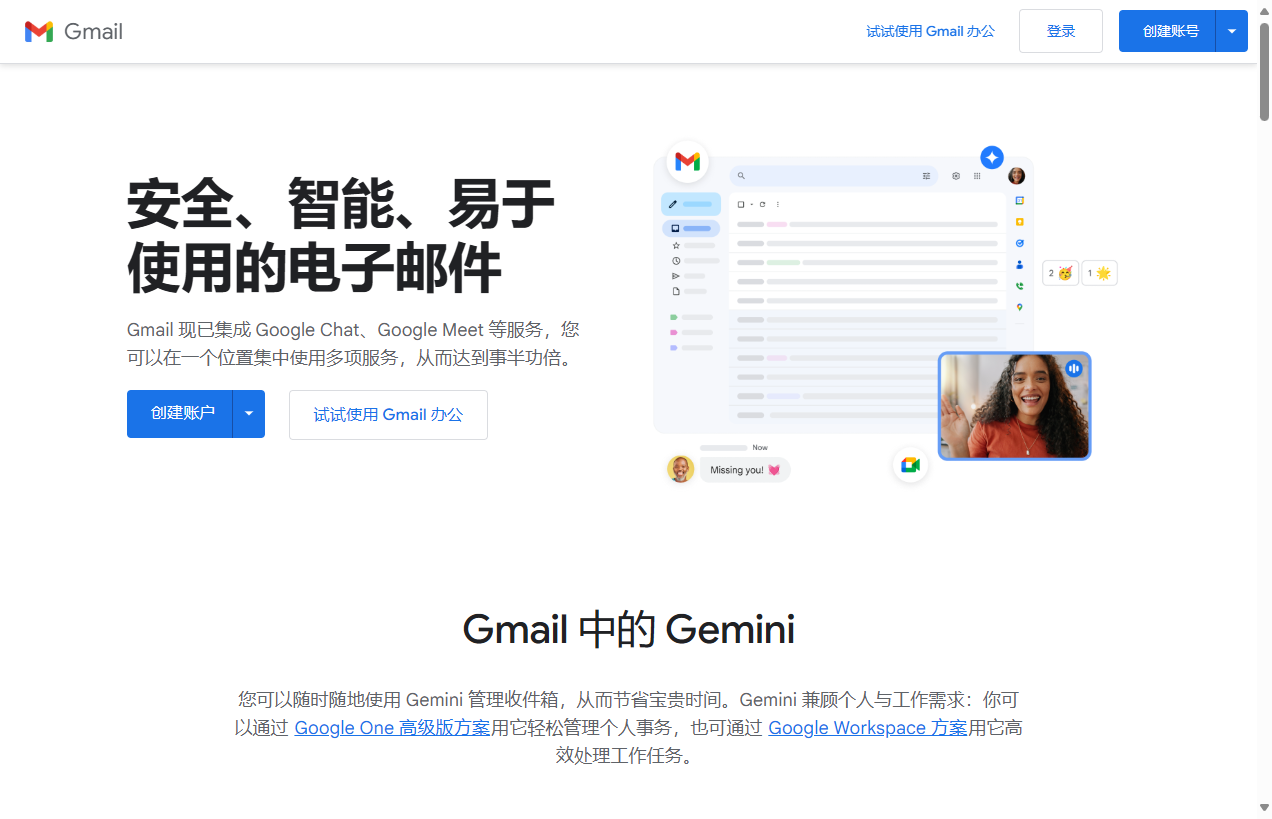Viewport: 1272px width, 819px height.
Task: Select the Compose pencil icon in the mockup
Action: (x=673, y=204)
